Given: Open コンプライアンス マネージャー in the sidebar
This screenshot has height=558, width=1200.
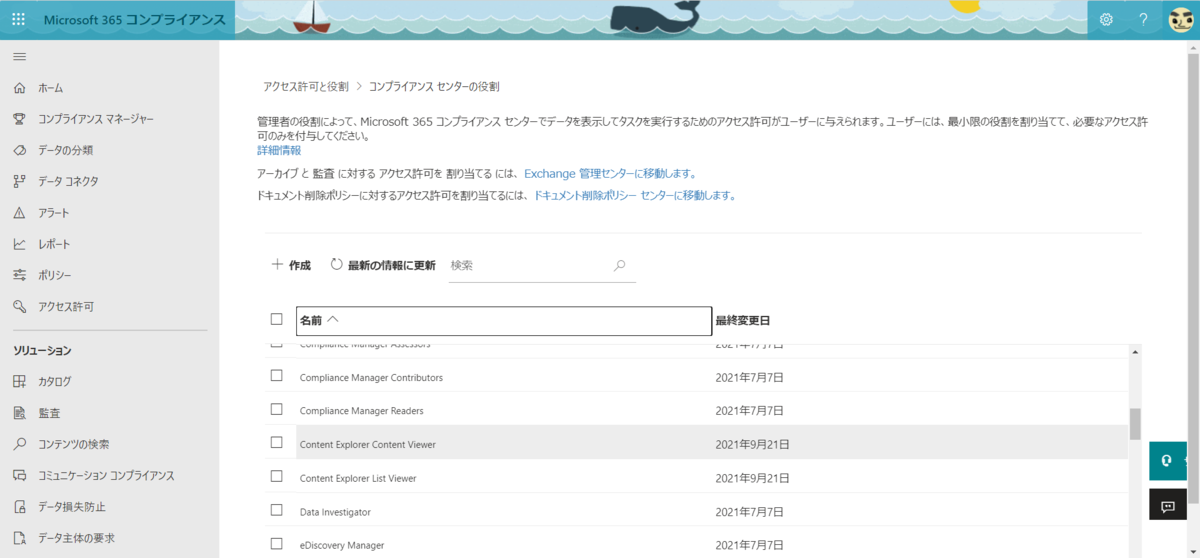Looking at the screenshot, I should [x=96, y=119].
